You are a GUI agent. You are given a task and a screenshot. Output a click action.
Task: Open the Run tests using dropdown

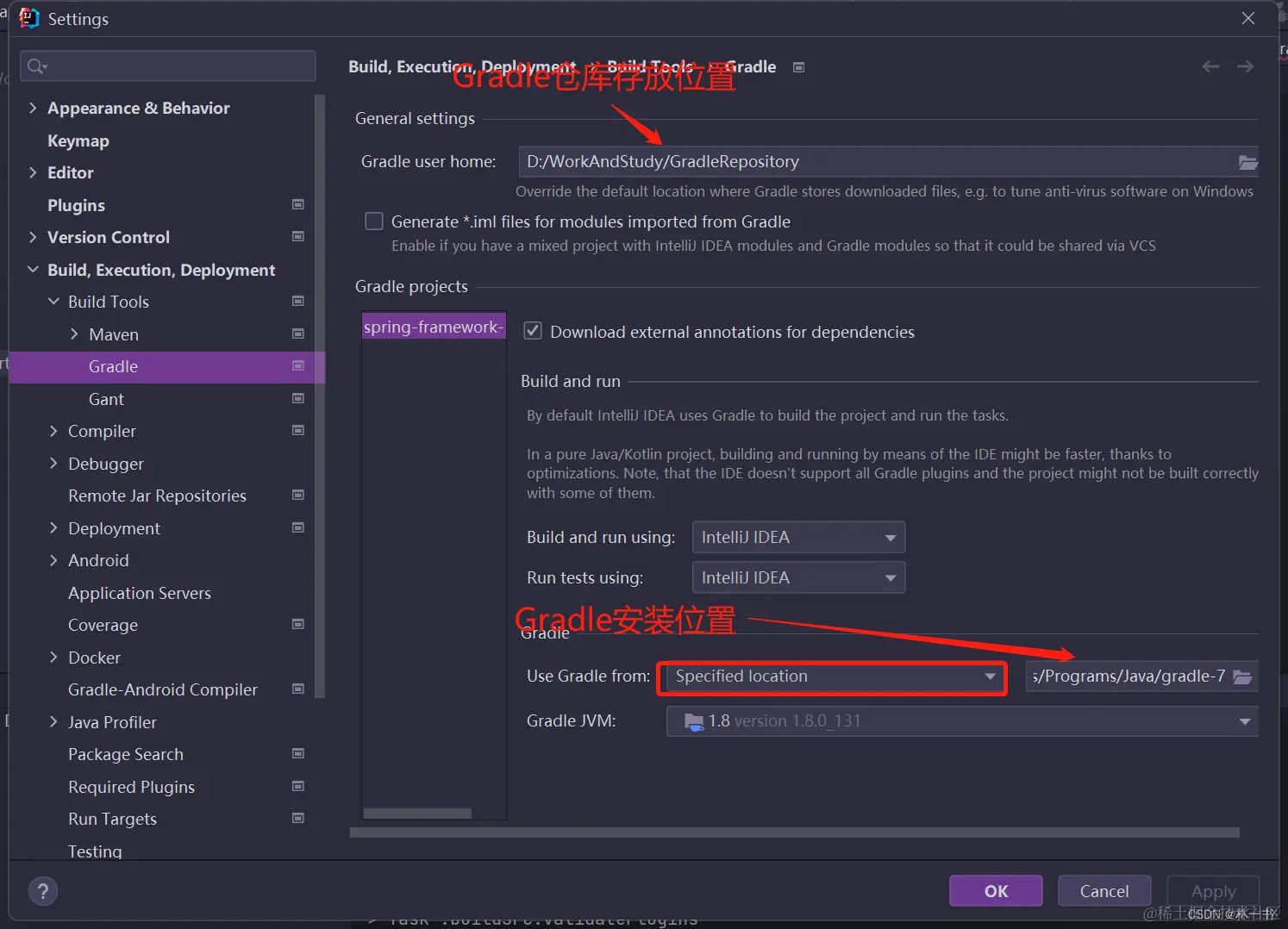[x=798, y=577]
